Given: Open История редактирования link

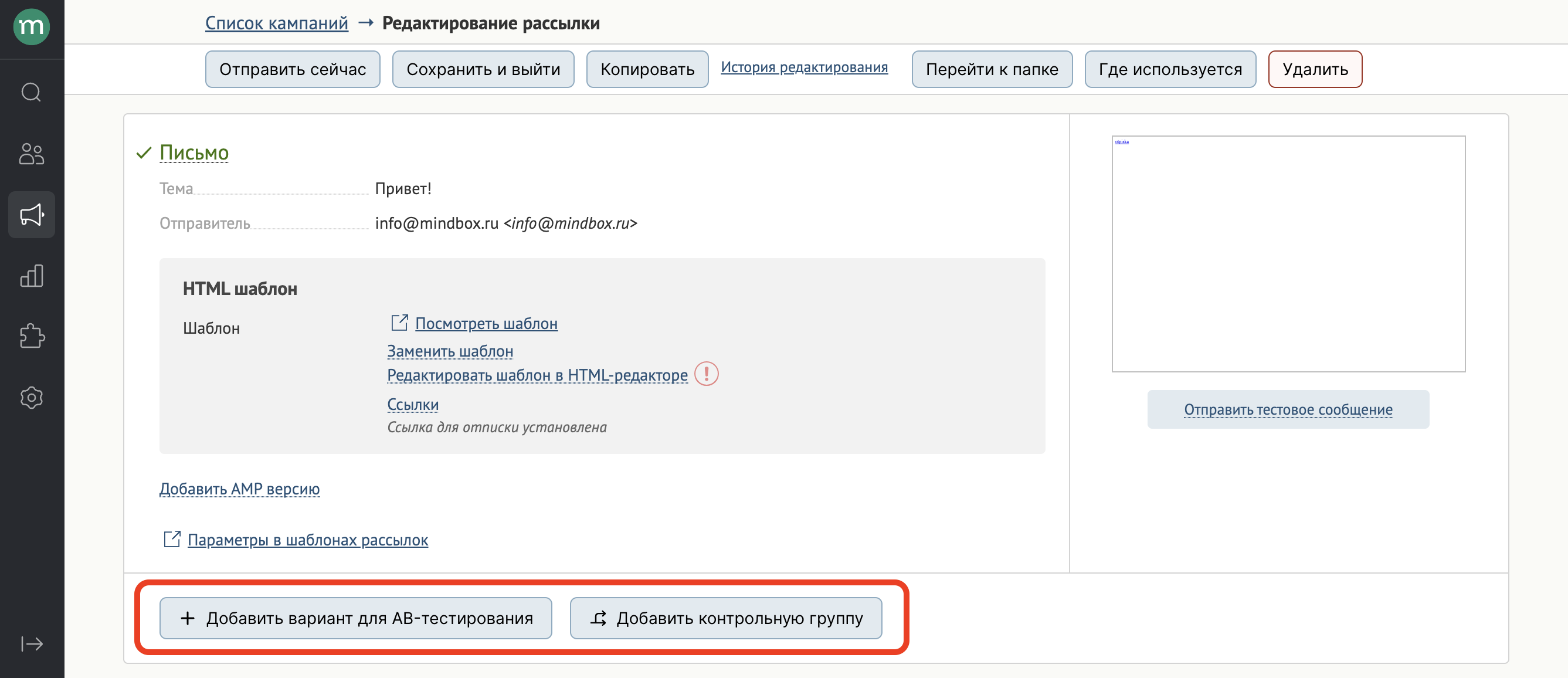Looking at the screenshot, I should [x=804, y=67].
